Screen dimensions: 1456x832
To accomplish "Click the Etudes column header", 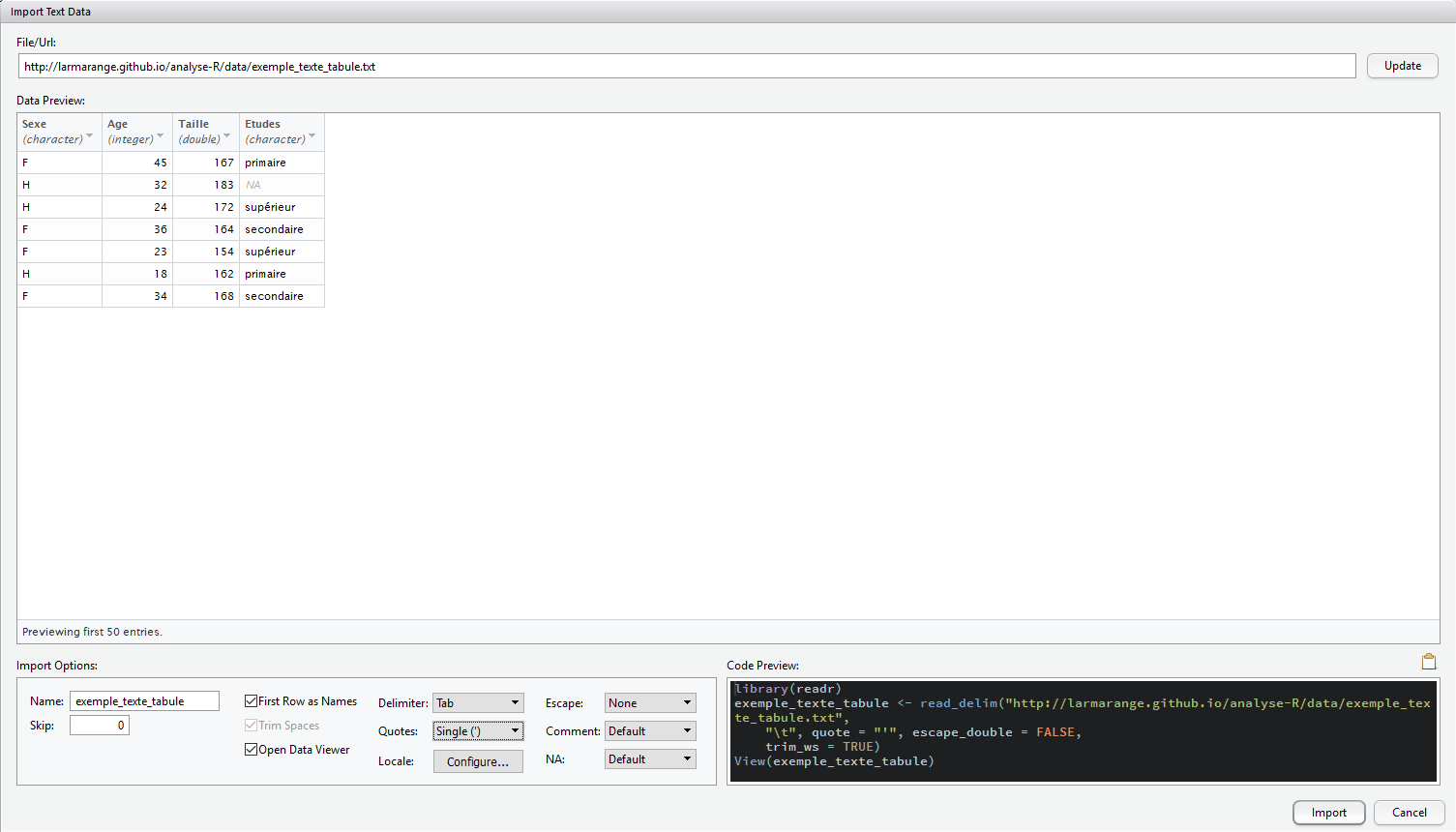I will pos(282,132).
